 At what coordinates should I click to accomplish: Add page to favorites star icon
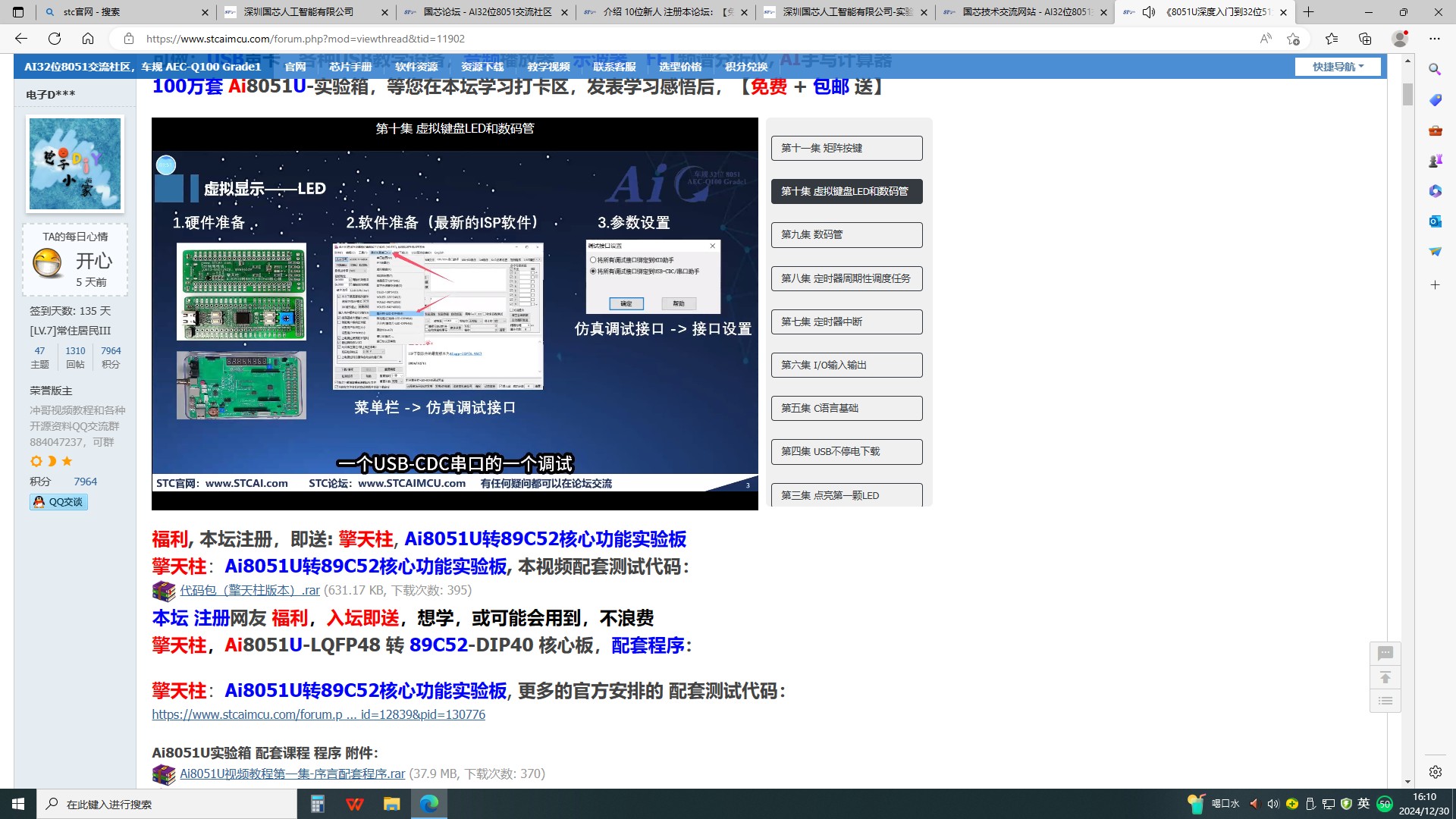pos(1294,39)
